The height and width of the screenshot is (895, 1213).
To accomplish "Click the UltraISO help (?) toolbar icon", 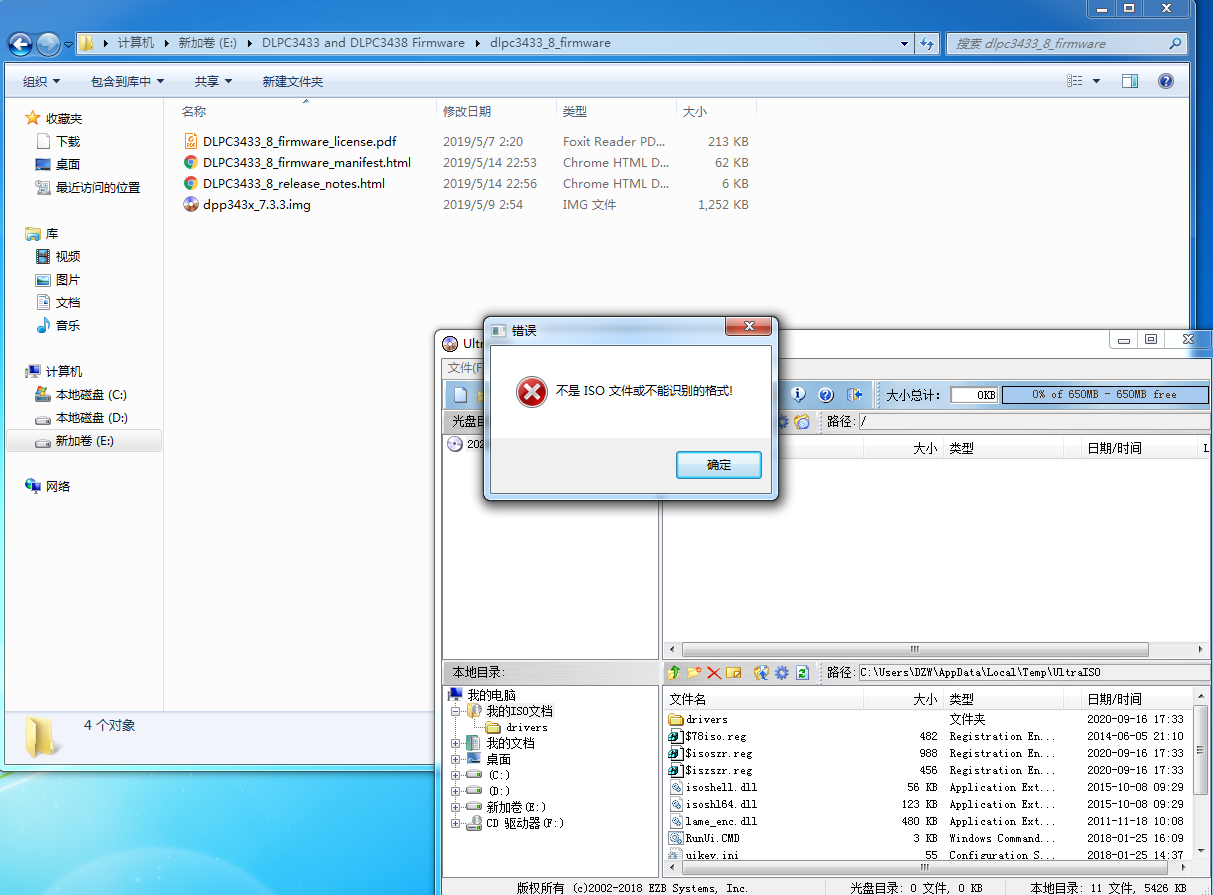I will pos(826,395).
